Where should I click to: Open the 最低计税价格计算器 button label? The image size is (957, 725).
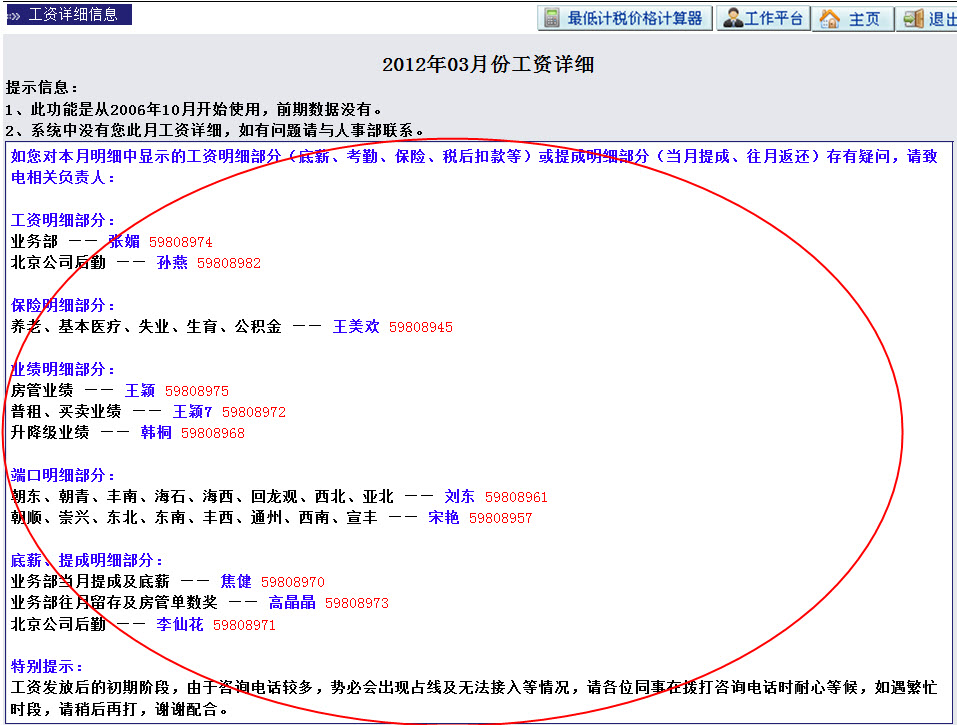click(x=635, y=19)
